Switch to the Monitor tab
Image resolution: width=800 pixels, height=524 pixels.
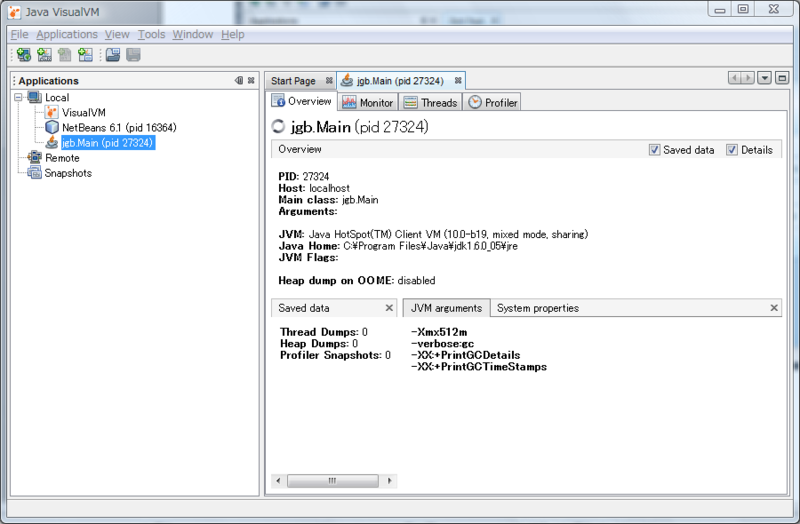pos(368,102)
